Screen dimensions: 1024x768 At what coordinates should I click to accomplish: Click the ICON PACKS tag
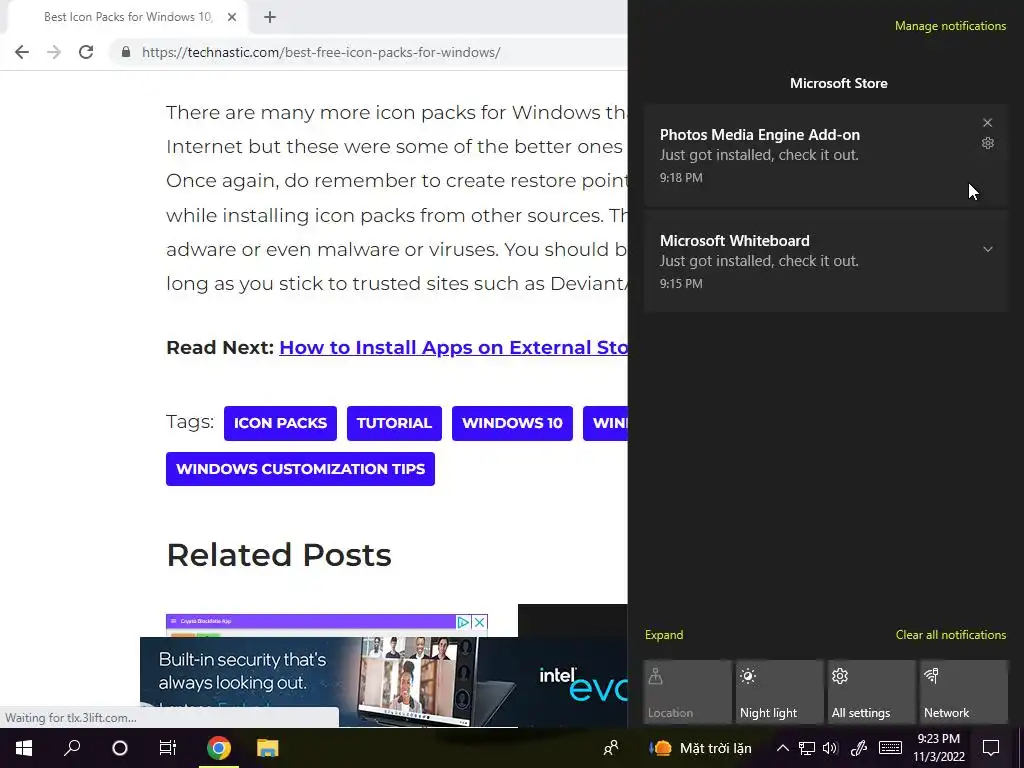280,423
